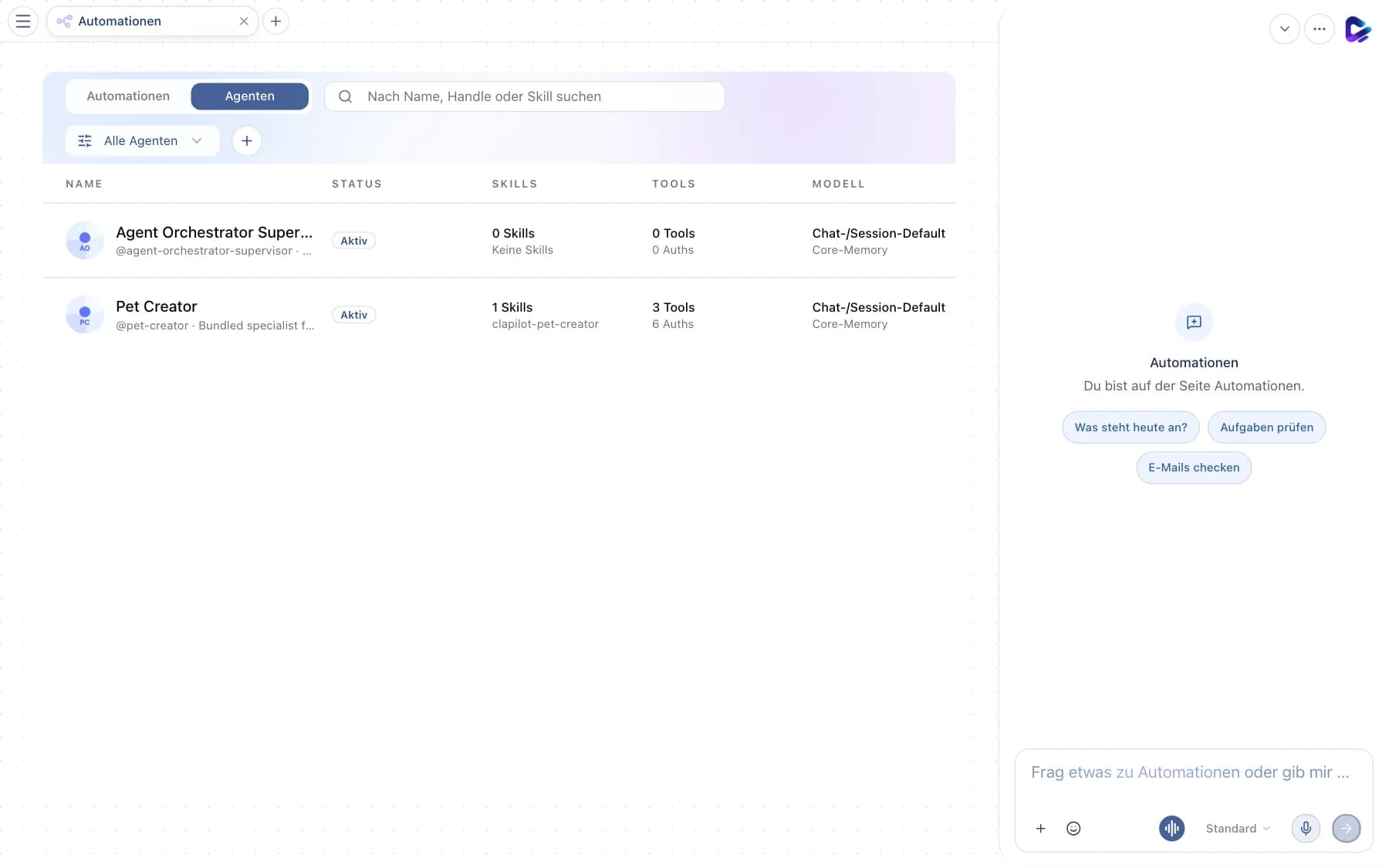Focus the agent search field

coord(525,96)
